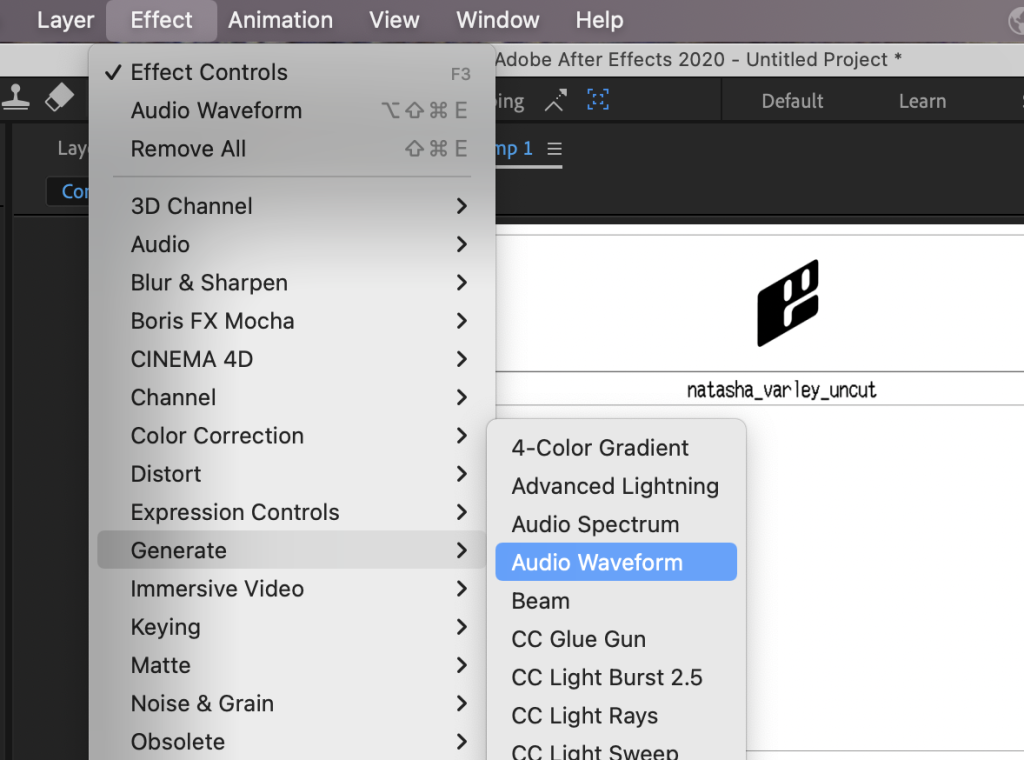Click the snapping collapse arrows icon
The image size is (1024, 760).
555,101
